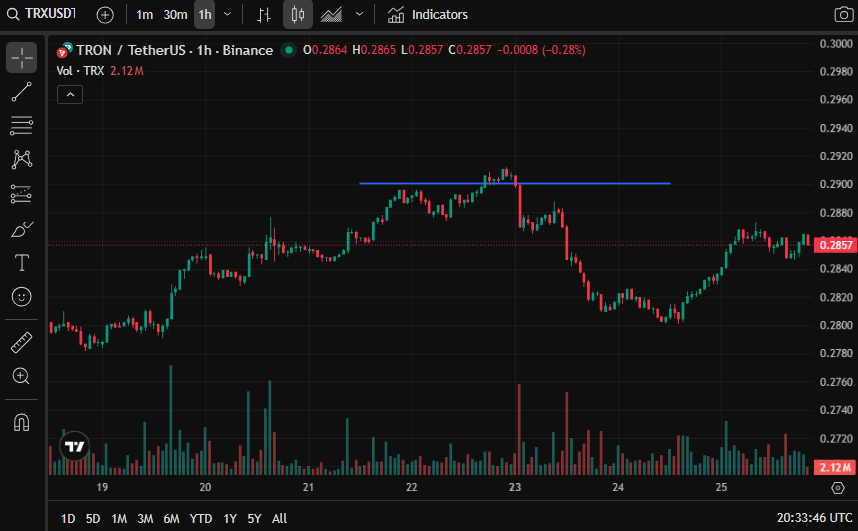Click the red 0.2857 price label
This screenshot has height=531, width=858.
(836, 245)
